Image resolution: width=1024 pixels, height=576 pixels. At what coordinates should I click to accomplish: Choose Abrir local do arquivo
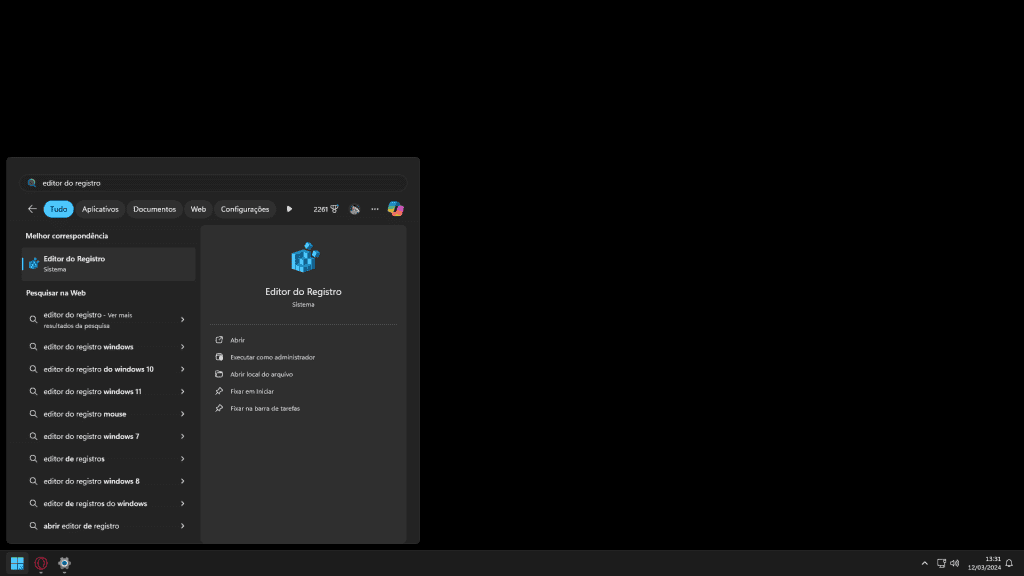coord(261,374)
